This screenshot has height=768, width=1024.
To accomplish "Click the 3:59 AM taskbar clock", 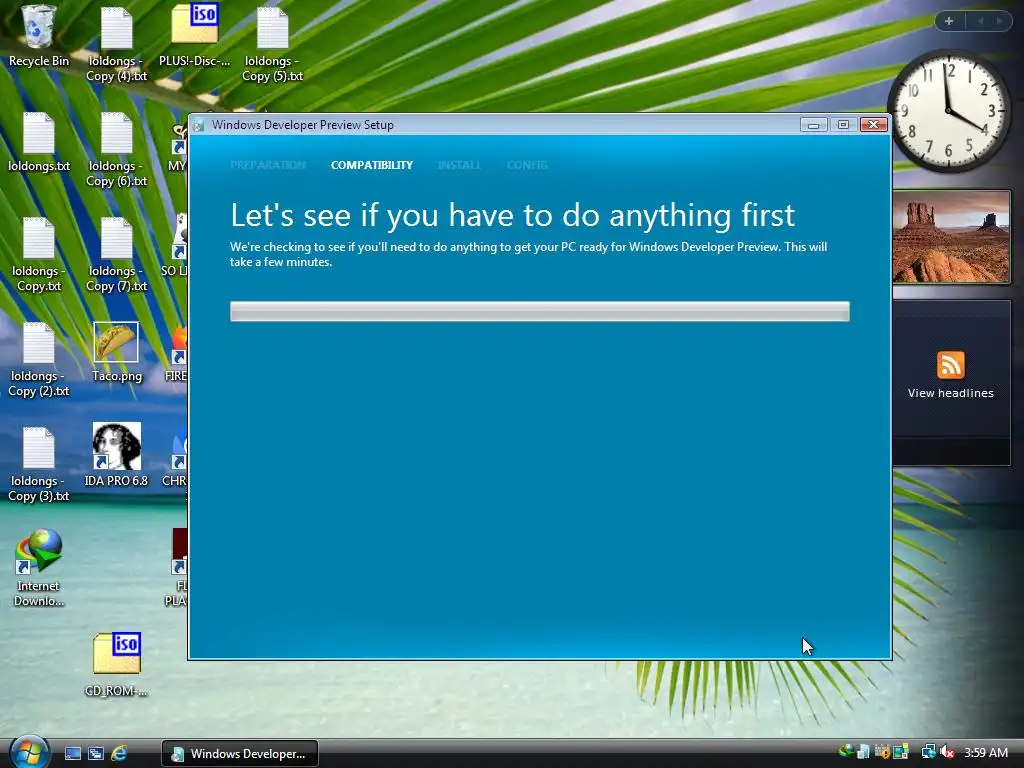I will tap(986, 752).
